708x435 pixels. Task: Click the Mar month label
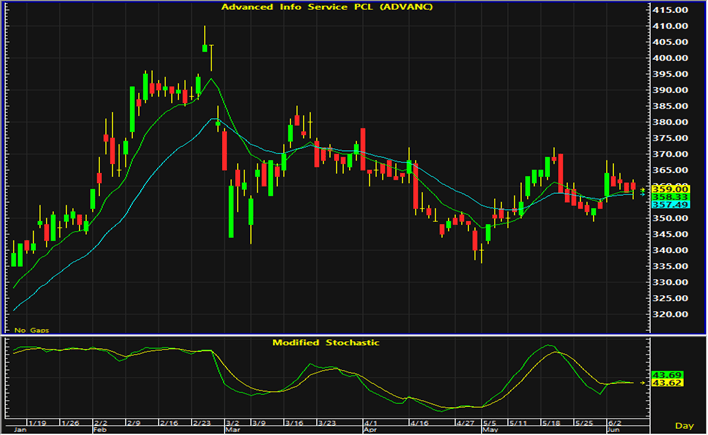pyautogui.click(x=233, y=430)
